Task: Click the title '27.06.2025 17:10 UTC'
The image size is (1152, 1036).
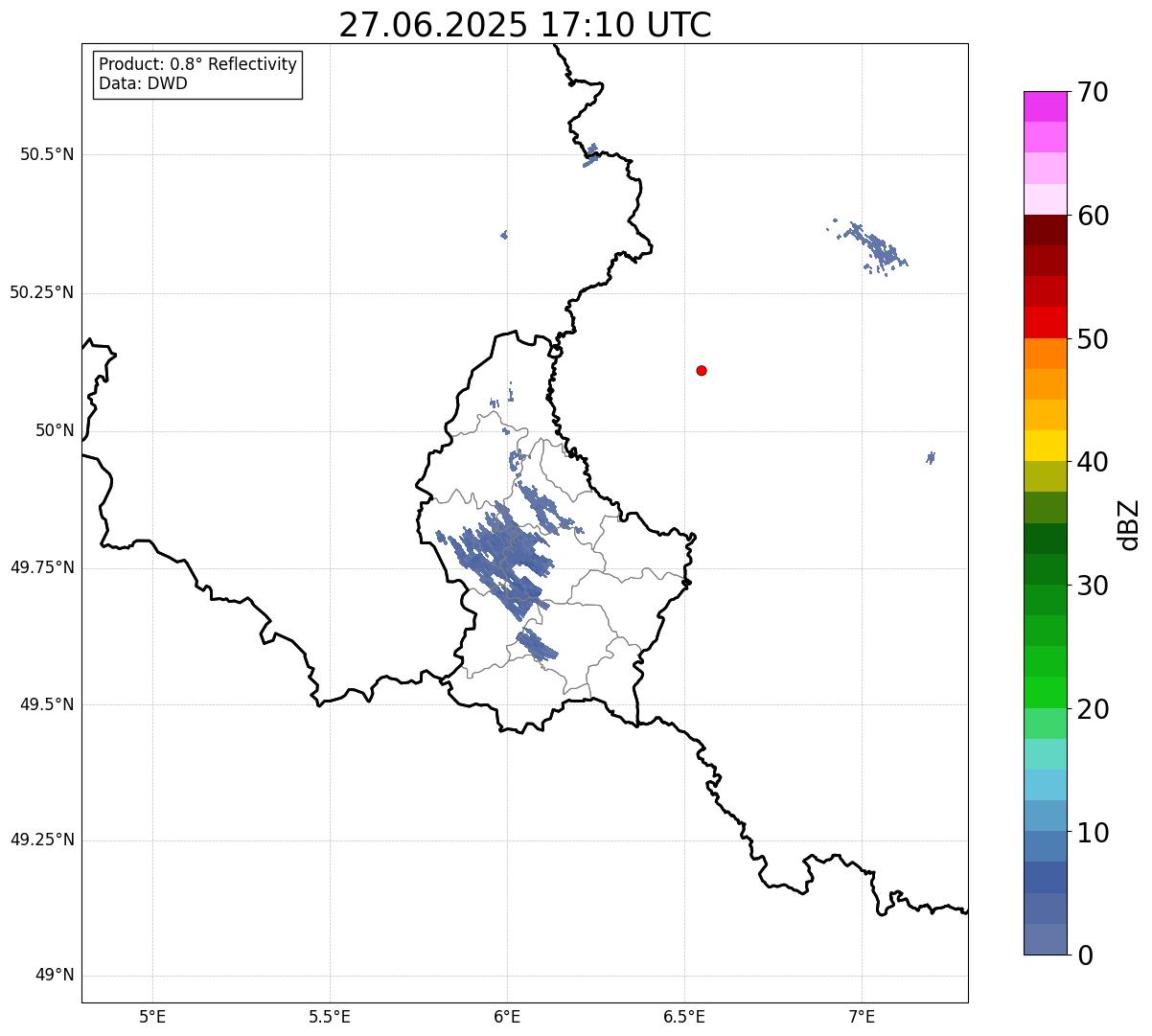Action: point(525,24)
